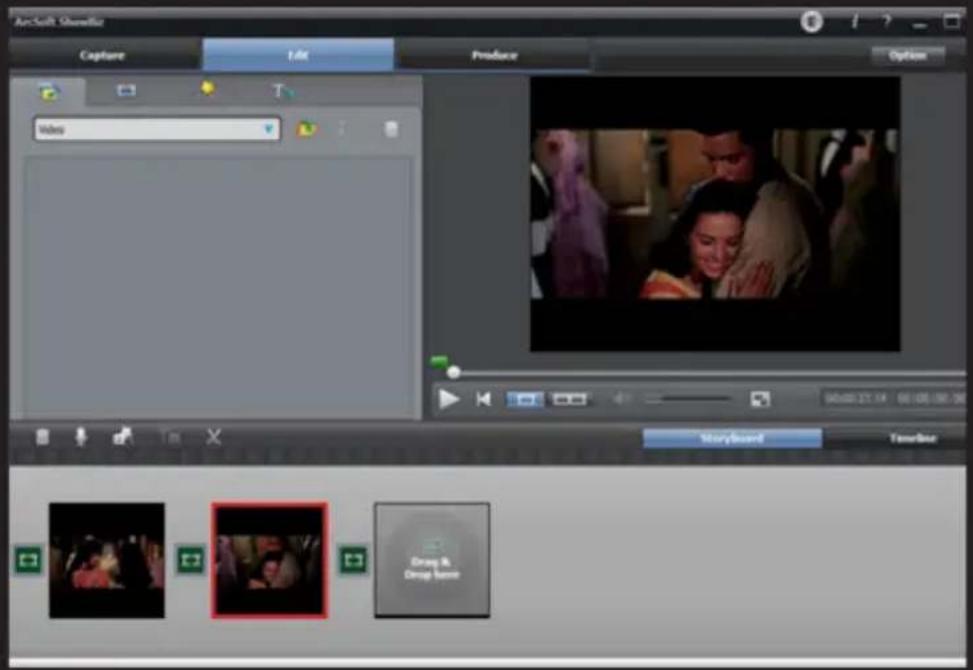
Task: Click the open folder icon beside Video dropdown
Action: (x=307, y=130)
